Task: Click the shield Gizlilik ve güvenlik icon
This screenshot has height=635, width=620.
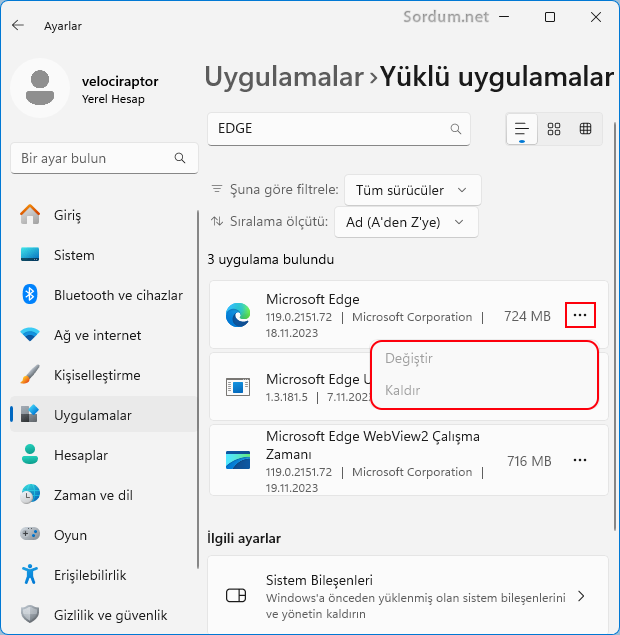Action: pyautogui.click(x=30, y=614)
